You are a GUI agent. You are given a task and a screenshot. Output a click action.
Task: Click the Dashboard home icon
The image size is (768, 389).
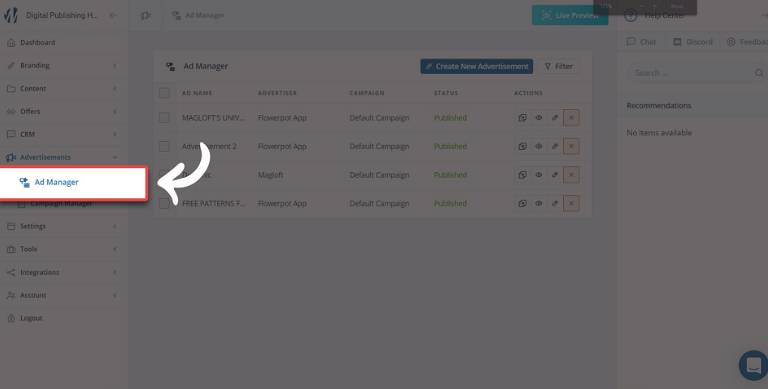click(x=11, y=43)
